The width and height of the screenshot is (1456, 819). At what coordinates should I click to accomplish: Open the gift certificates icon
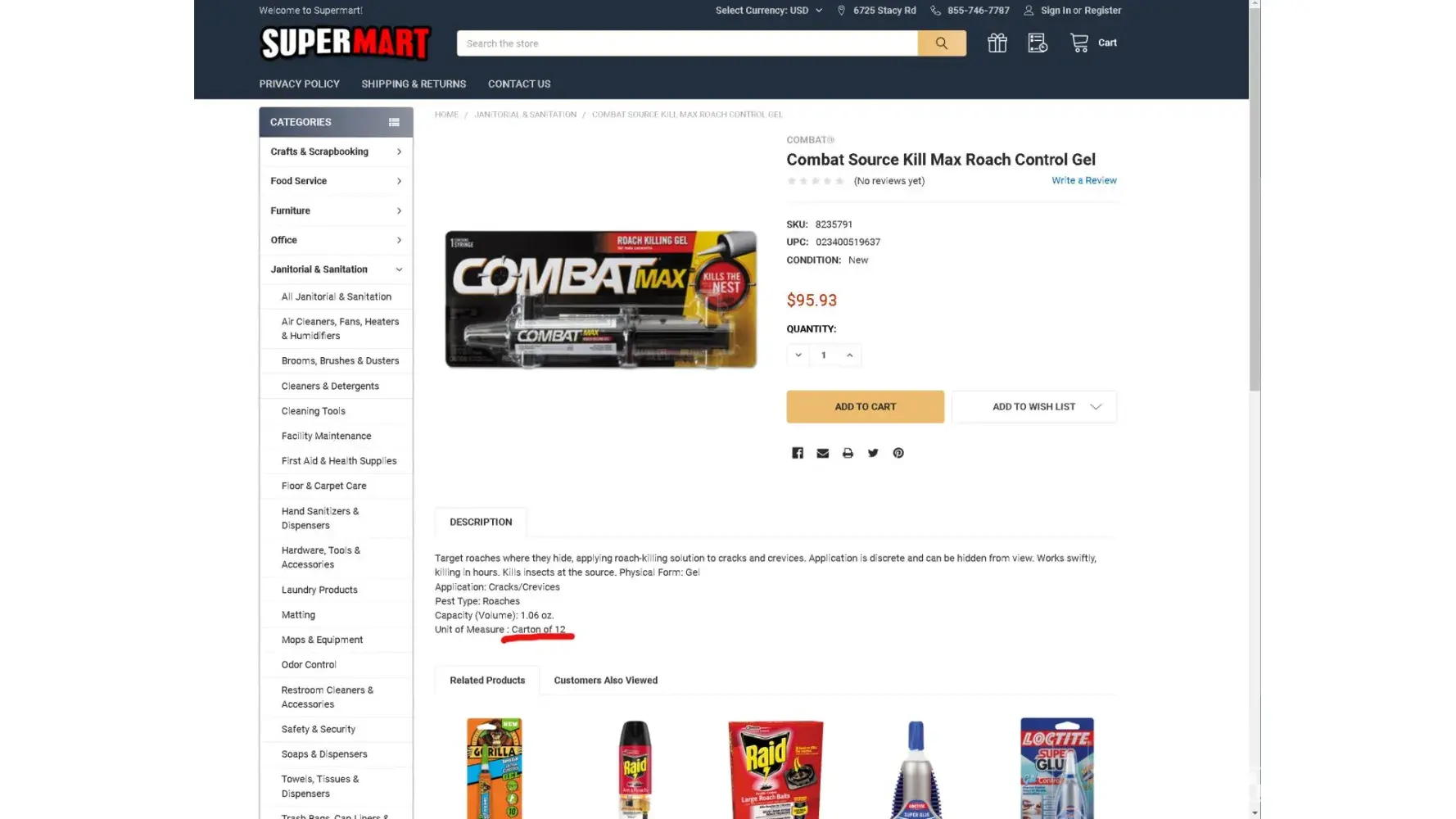[x=997, y=43]
